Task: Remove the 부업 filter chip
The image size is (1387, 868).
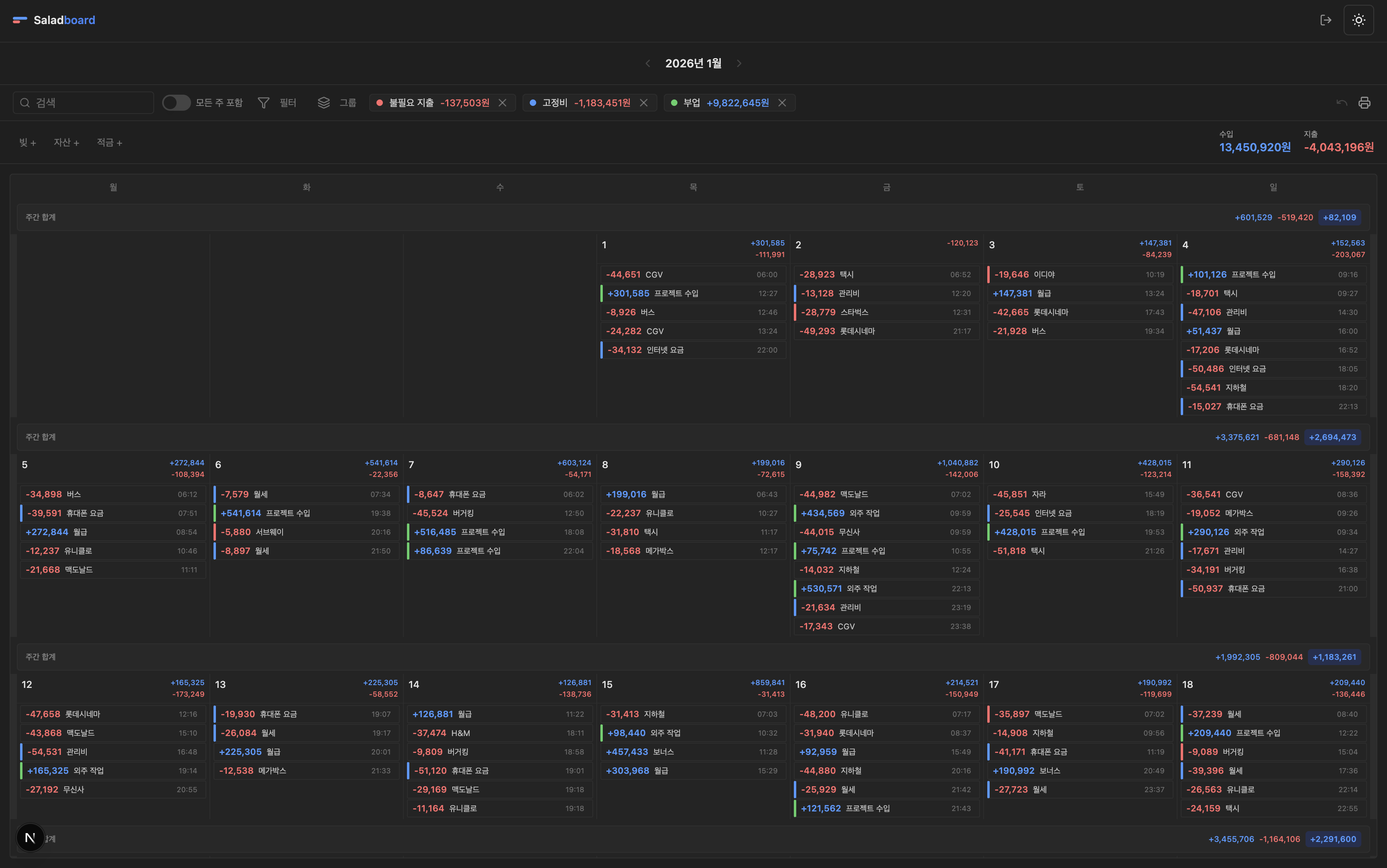Action: (x=782, y=103)
